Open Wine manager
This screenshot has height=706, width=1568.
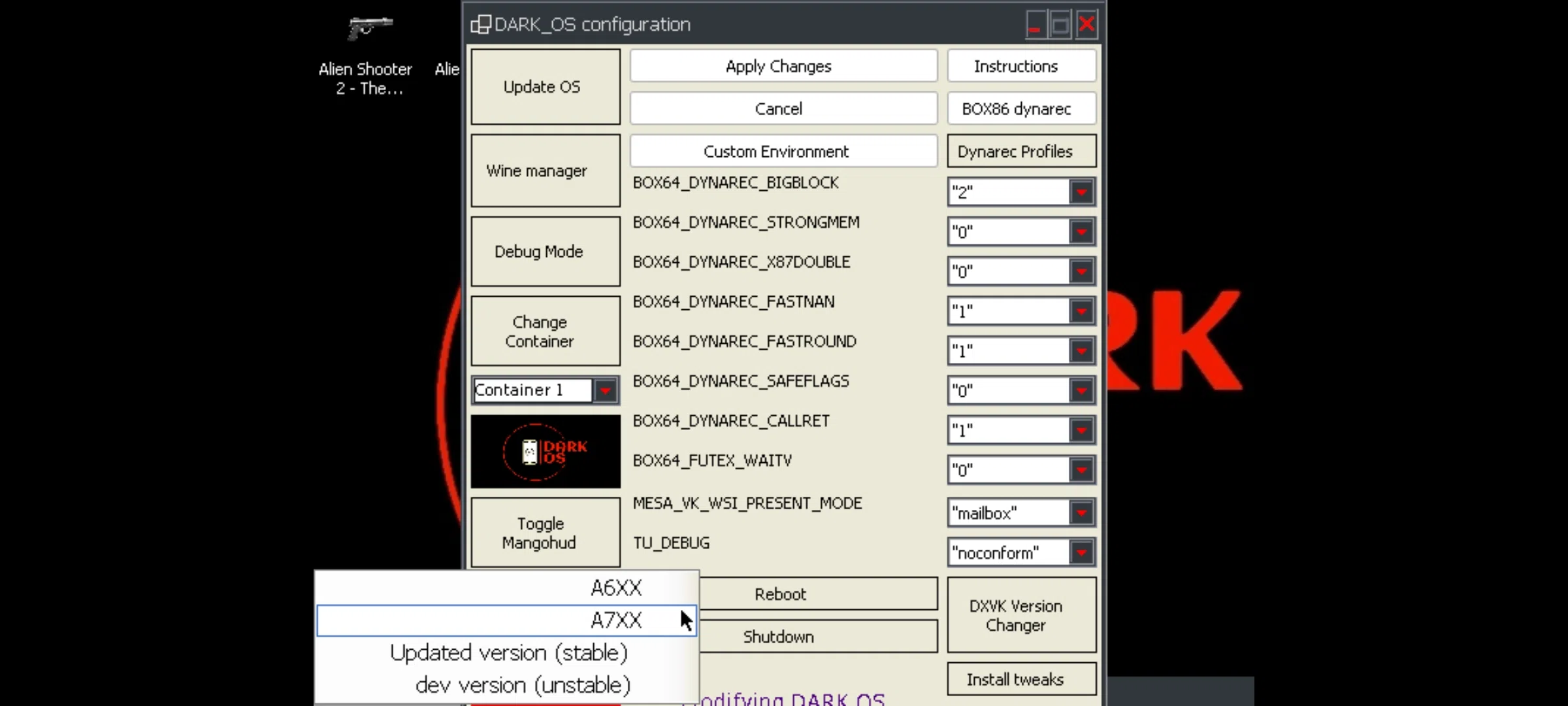(x=546, y=171)
